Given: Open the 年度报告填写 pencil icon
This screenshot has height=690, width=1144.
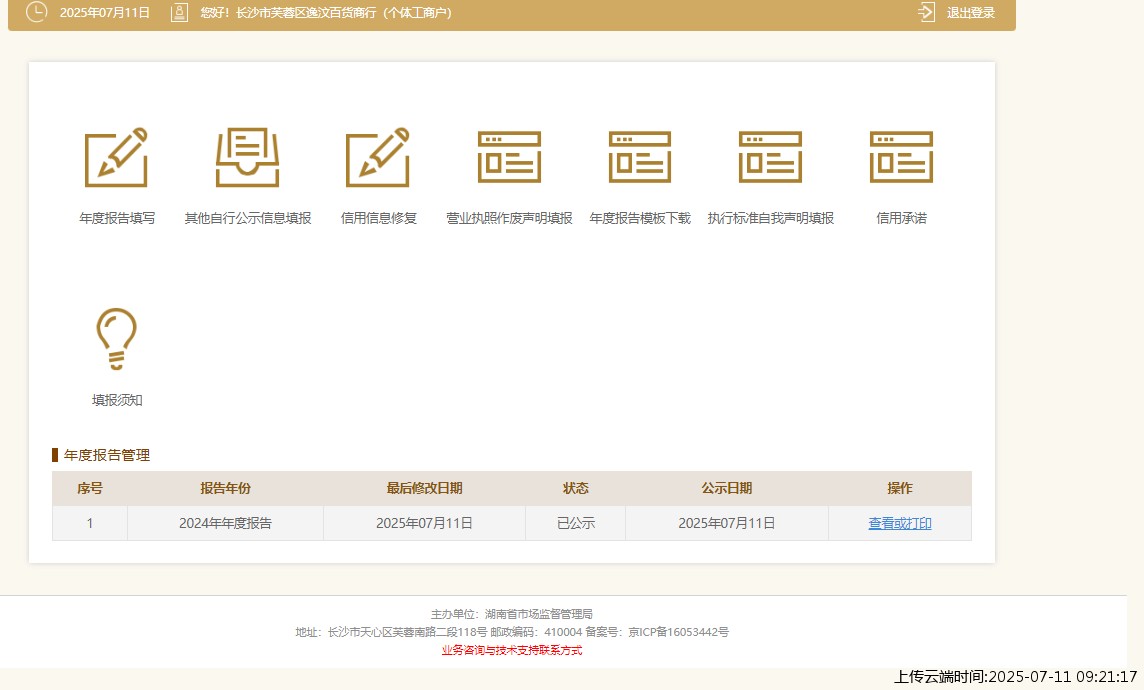Looking at the screenshot, I should 116,158.
